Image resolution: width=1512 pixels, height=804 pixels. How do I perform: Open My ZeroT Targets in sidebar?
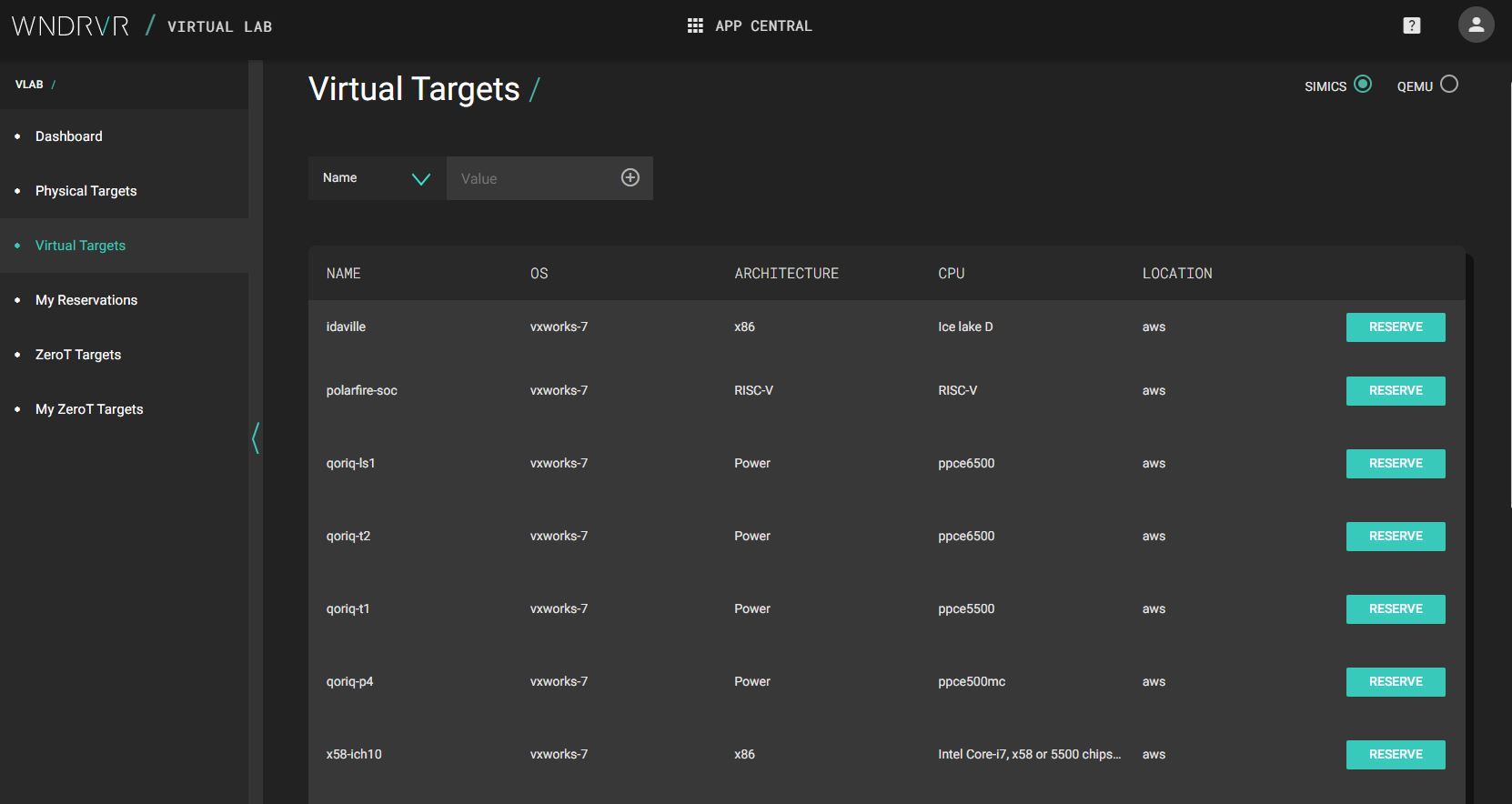coord(89,409)
